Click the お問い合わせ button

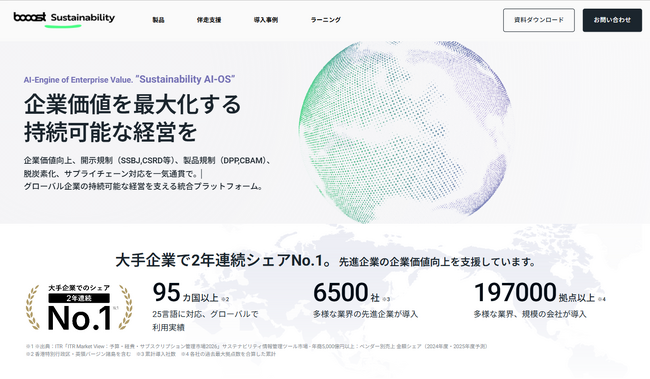tap(612, 20)
